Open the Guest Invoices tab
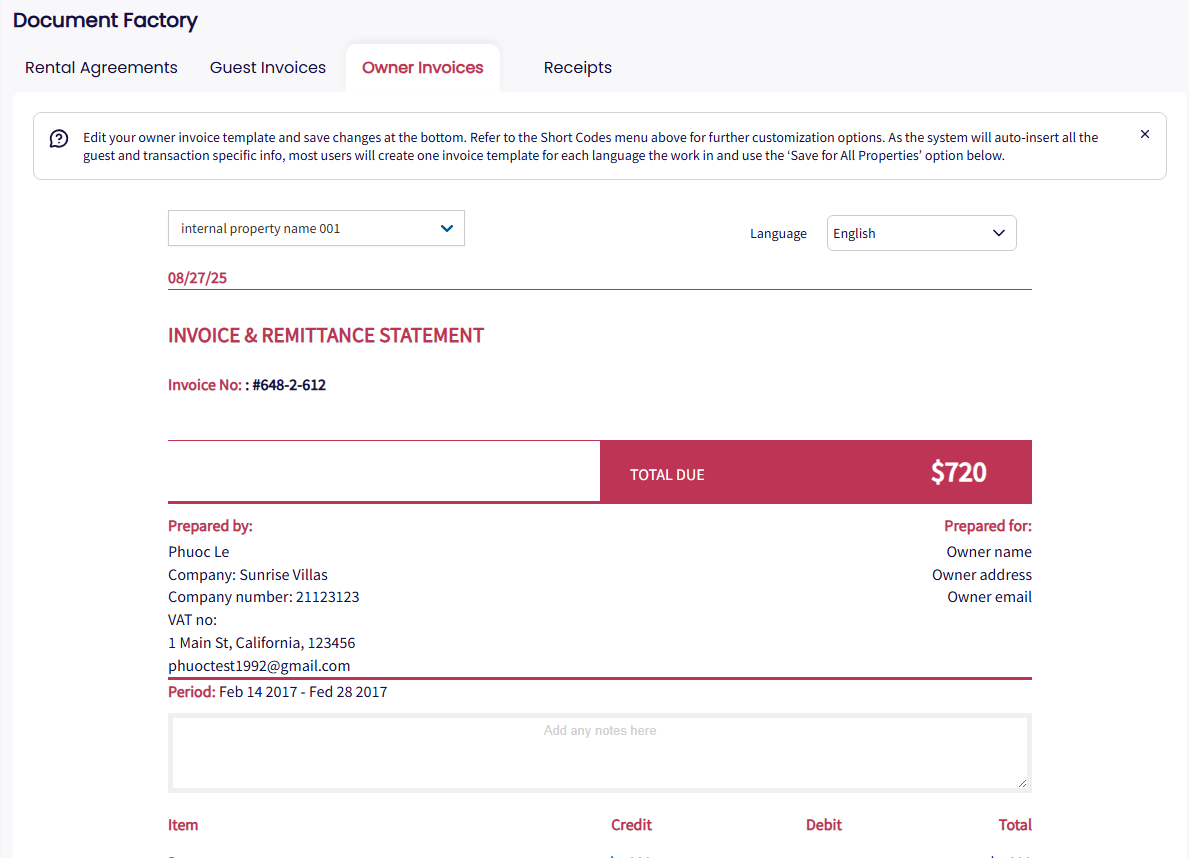 click(268, 68)
